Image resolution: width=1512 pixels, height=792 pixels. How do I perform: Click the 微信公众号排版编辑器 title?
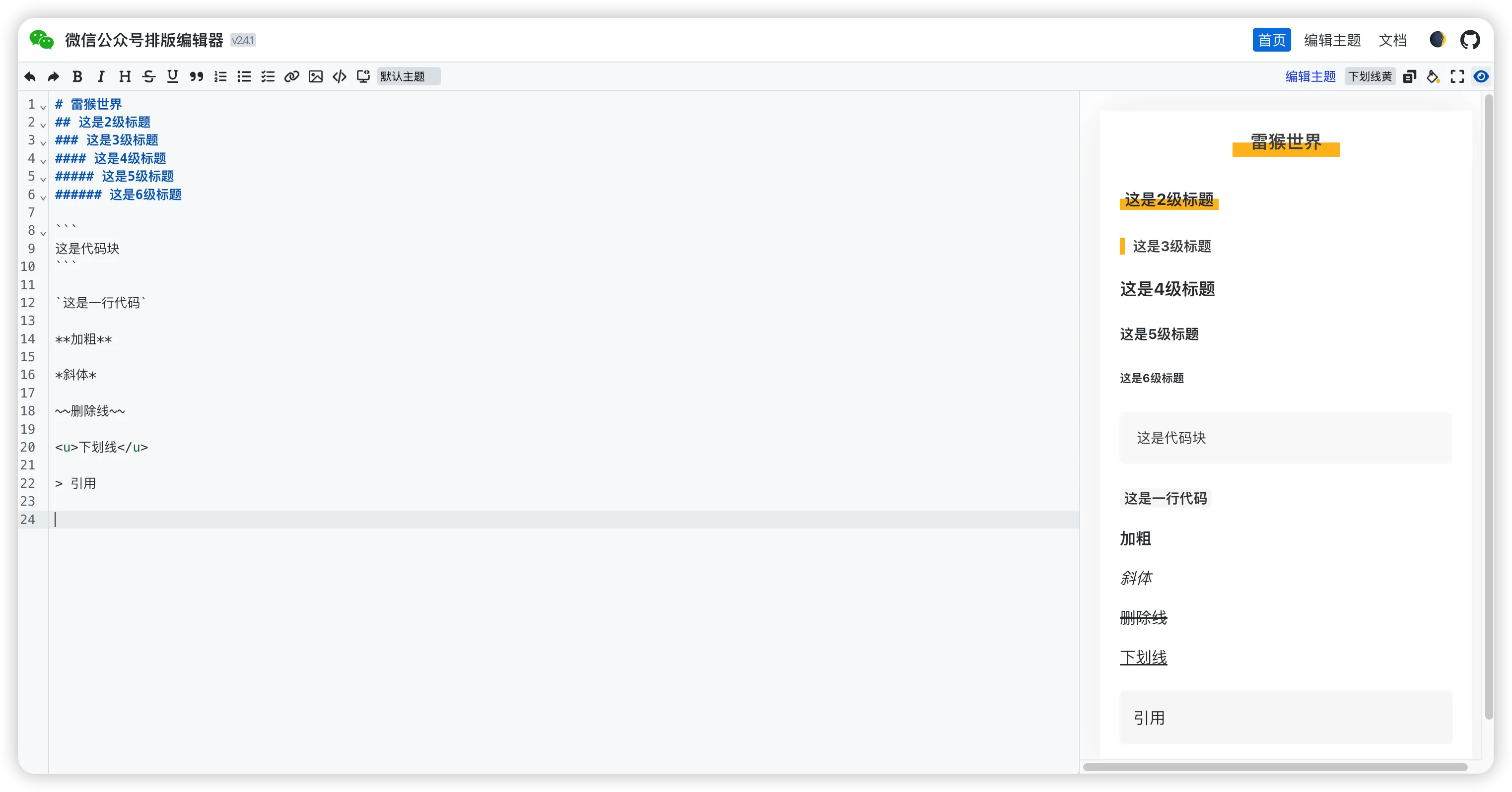click(144, 40)
